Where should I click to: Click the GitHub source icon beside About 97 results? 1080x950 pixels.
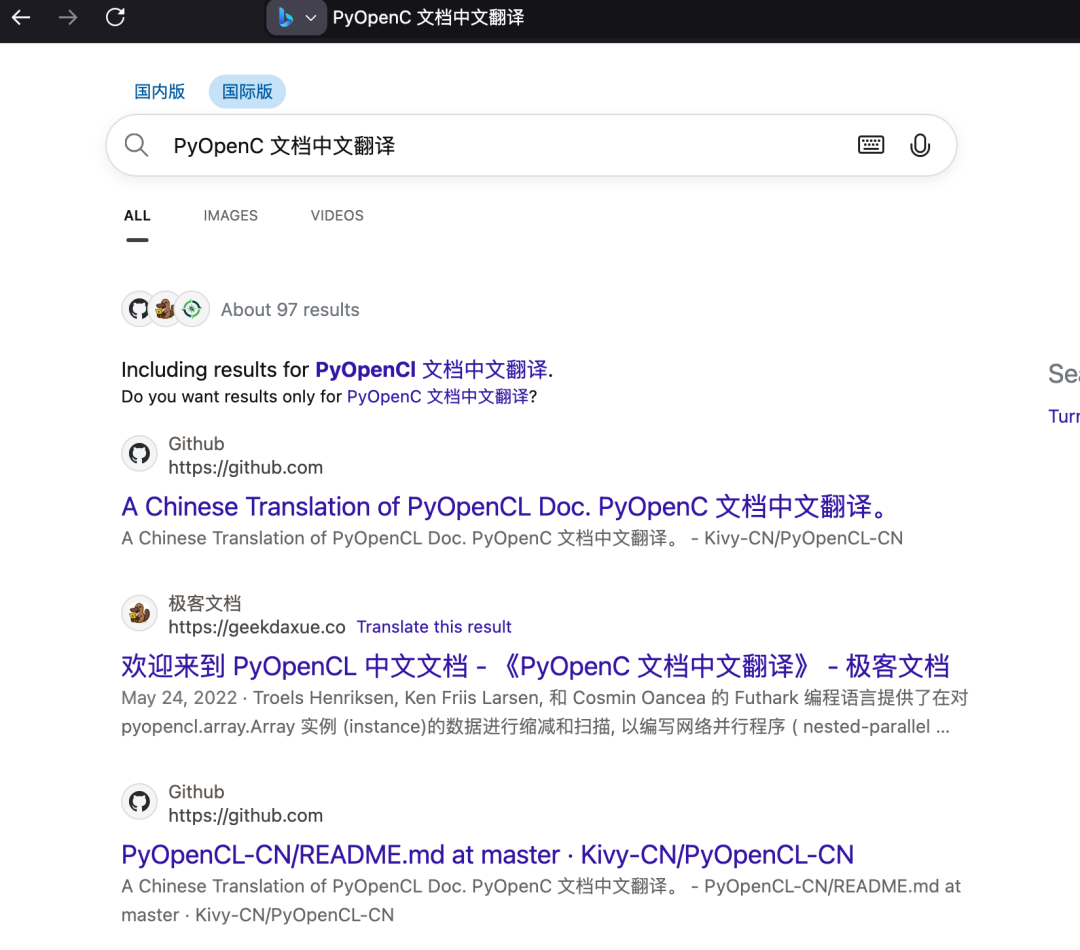[x=138, y=309]
